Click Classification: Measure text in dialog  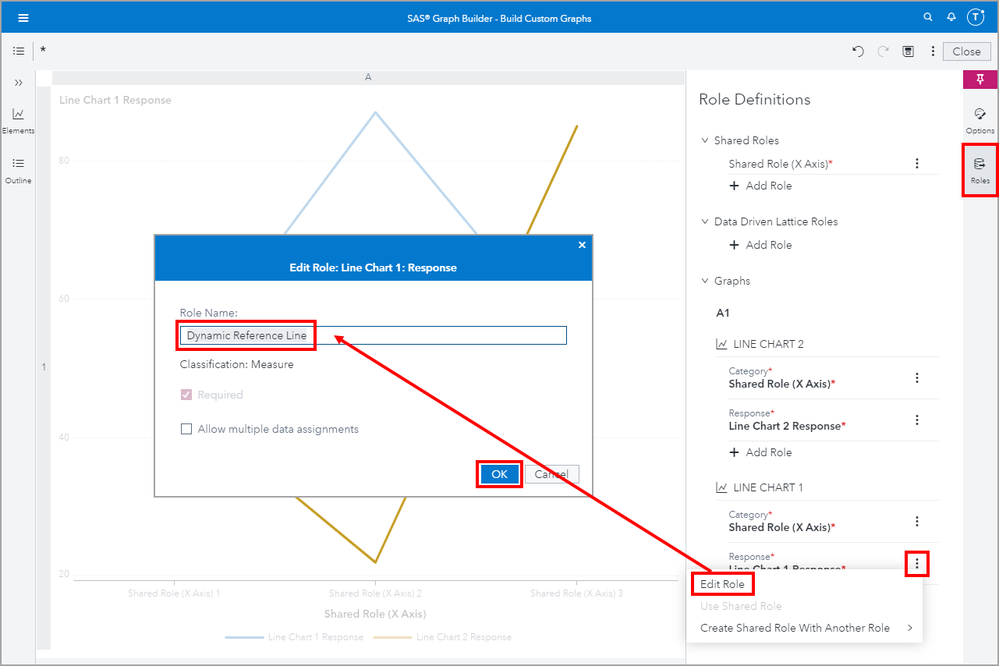tap(236, 365)
